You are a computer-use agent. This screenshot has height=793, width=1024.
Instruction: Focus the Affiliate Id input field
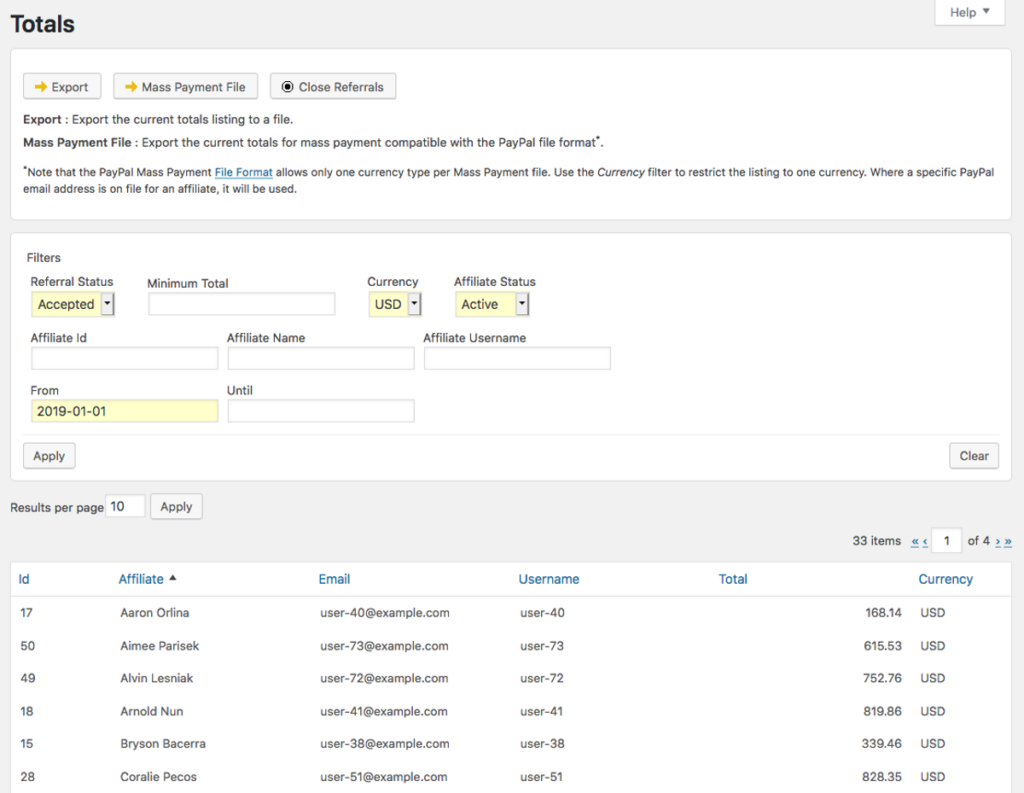click(124, 358)
